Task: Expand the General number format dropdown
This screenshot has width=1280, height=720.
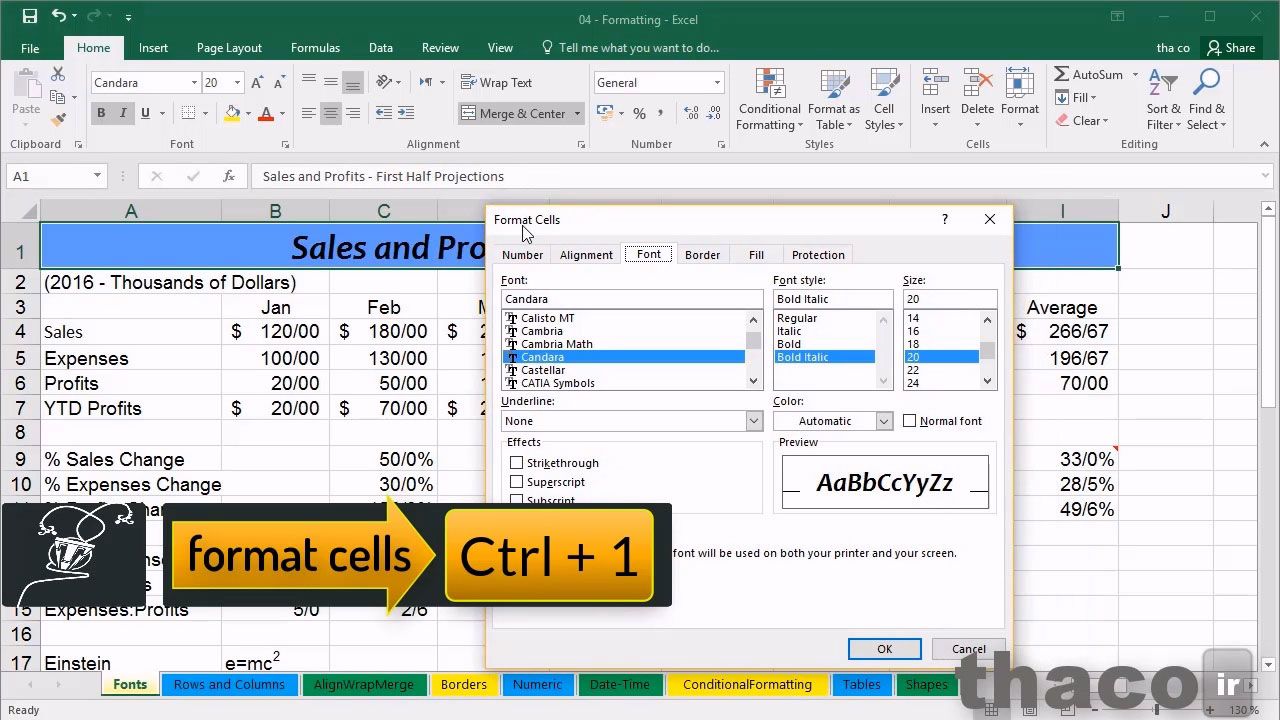Action: click(717, 83)
